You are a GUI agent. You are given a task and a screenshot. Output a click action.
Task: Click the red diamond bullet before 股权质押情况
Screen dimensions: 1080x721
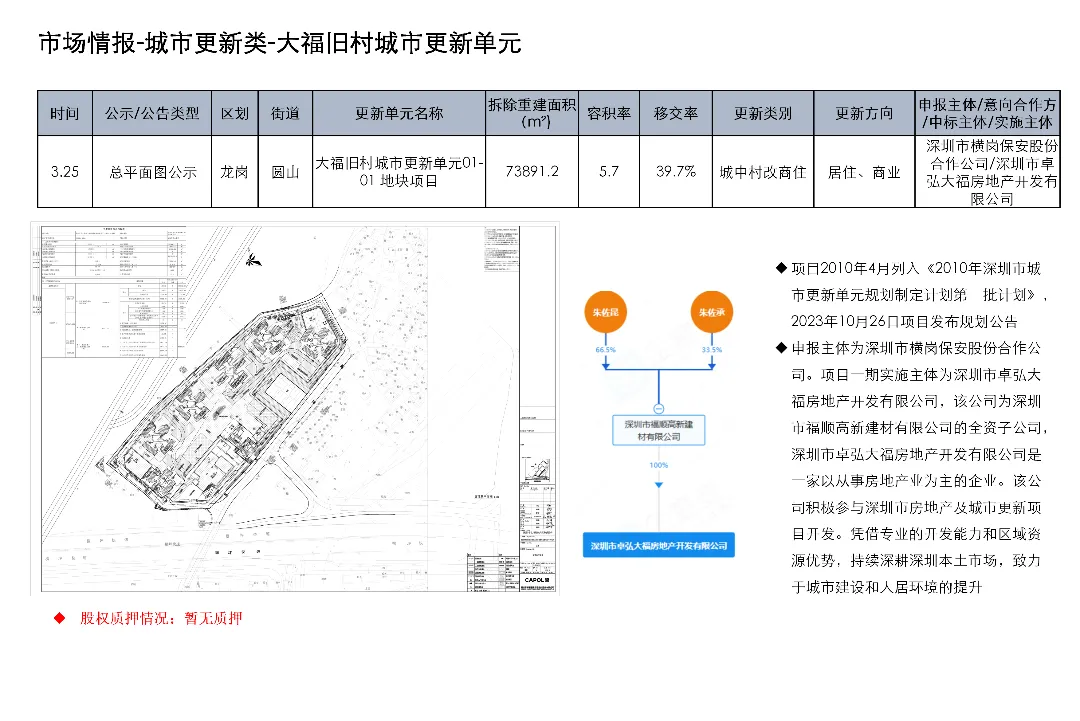tap(60, 618)
